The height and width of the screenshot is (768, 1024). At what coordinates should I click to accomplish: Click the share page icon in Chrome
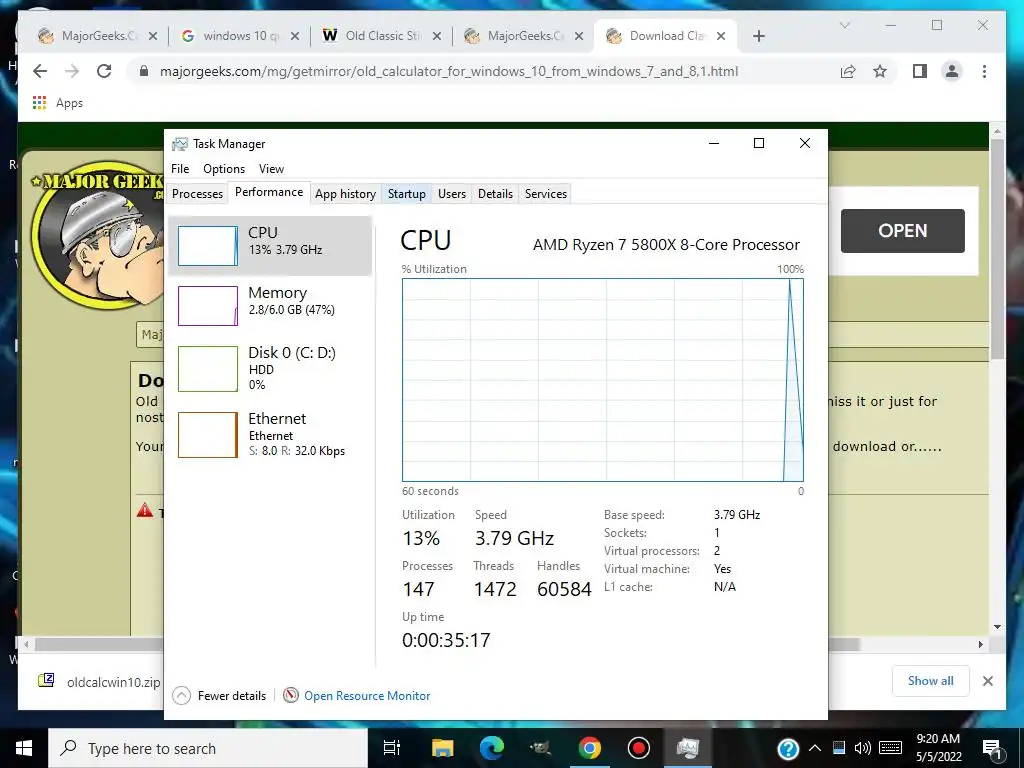tap(848, 71)
